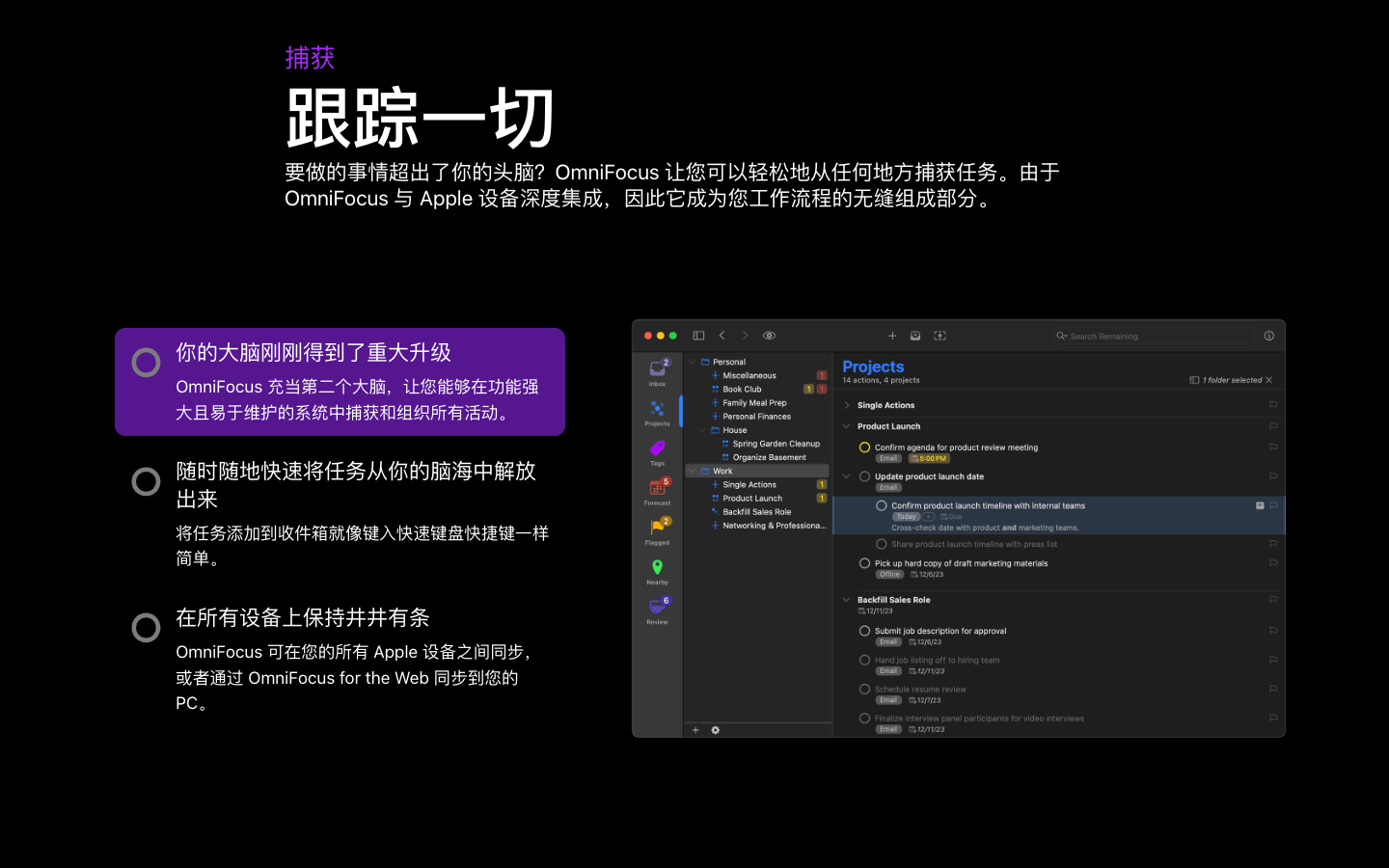Clear the '1 folder selected' filter
This screenshot has height=868, width=1389.
(1270, 380)
